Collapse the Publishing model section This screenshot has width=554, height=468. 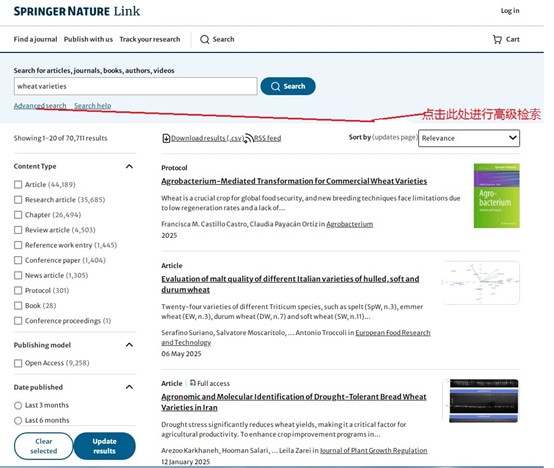[129, 345]
